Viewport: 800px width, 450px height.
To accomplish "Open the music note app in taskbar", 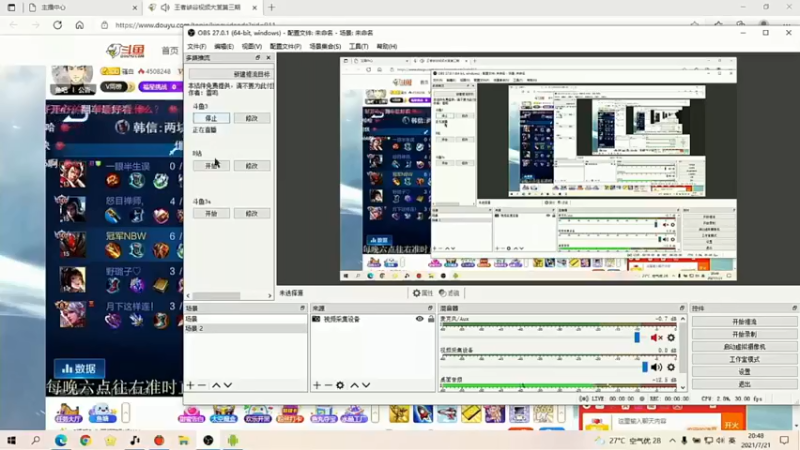I will (135, 440).
